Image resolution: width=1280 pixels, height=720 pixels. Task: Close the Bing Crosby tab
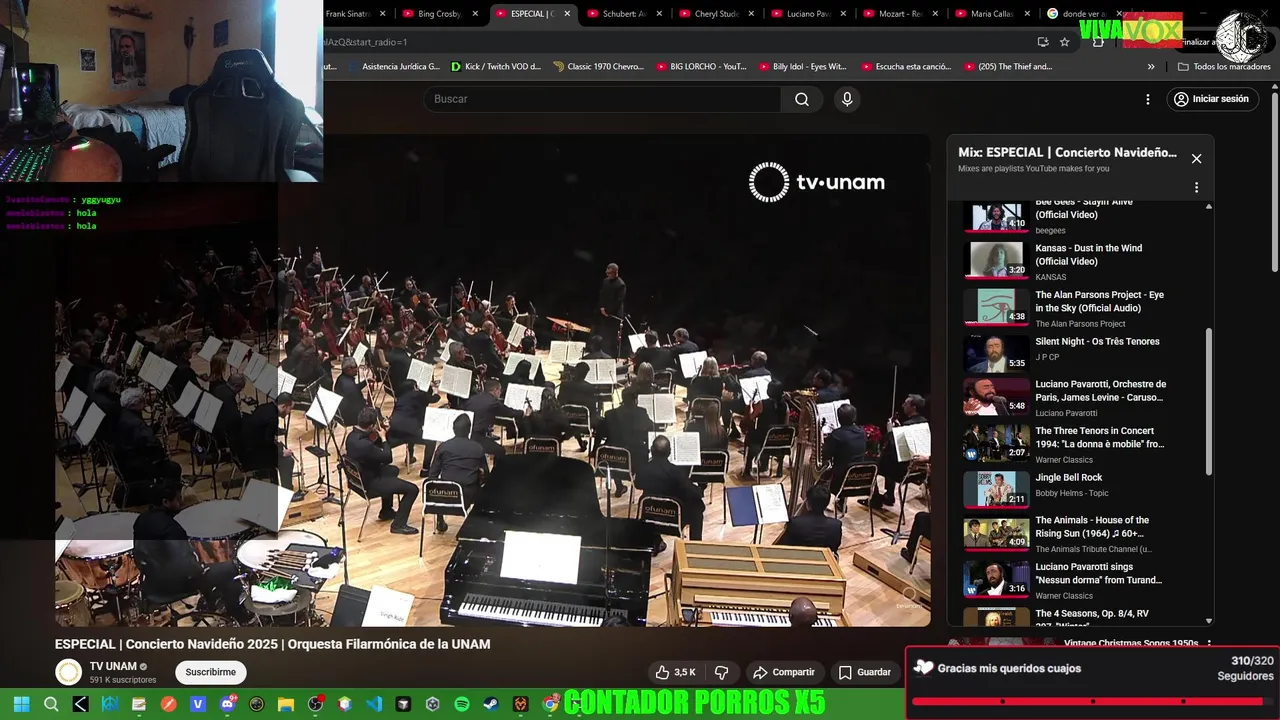click(475, 14)
